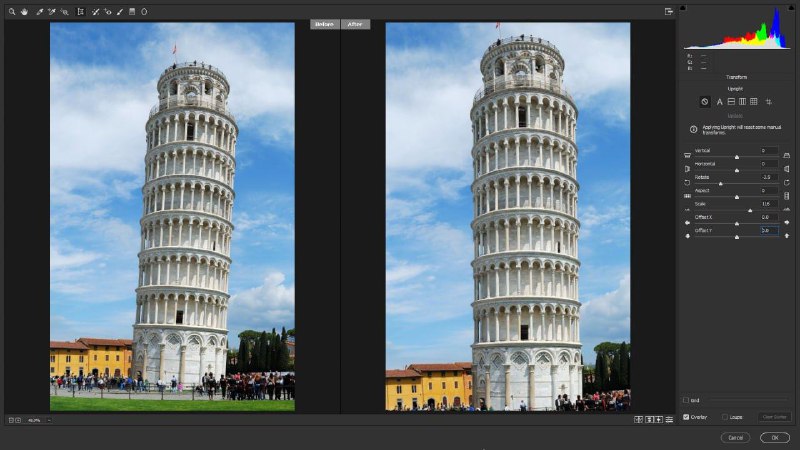Viewport: 800px width, 450px height.
Task: Click the Before preview image
Action: (172, 216)
